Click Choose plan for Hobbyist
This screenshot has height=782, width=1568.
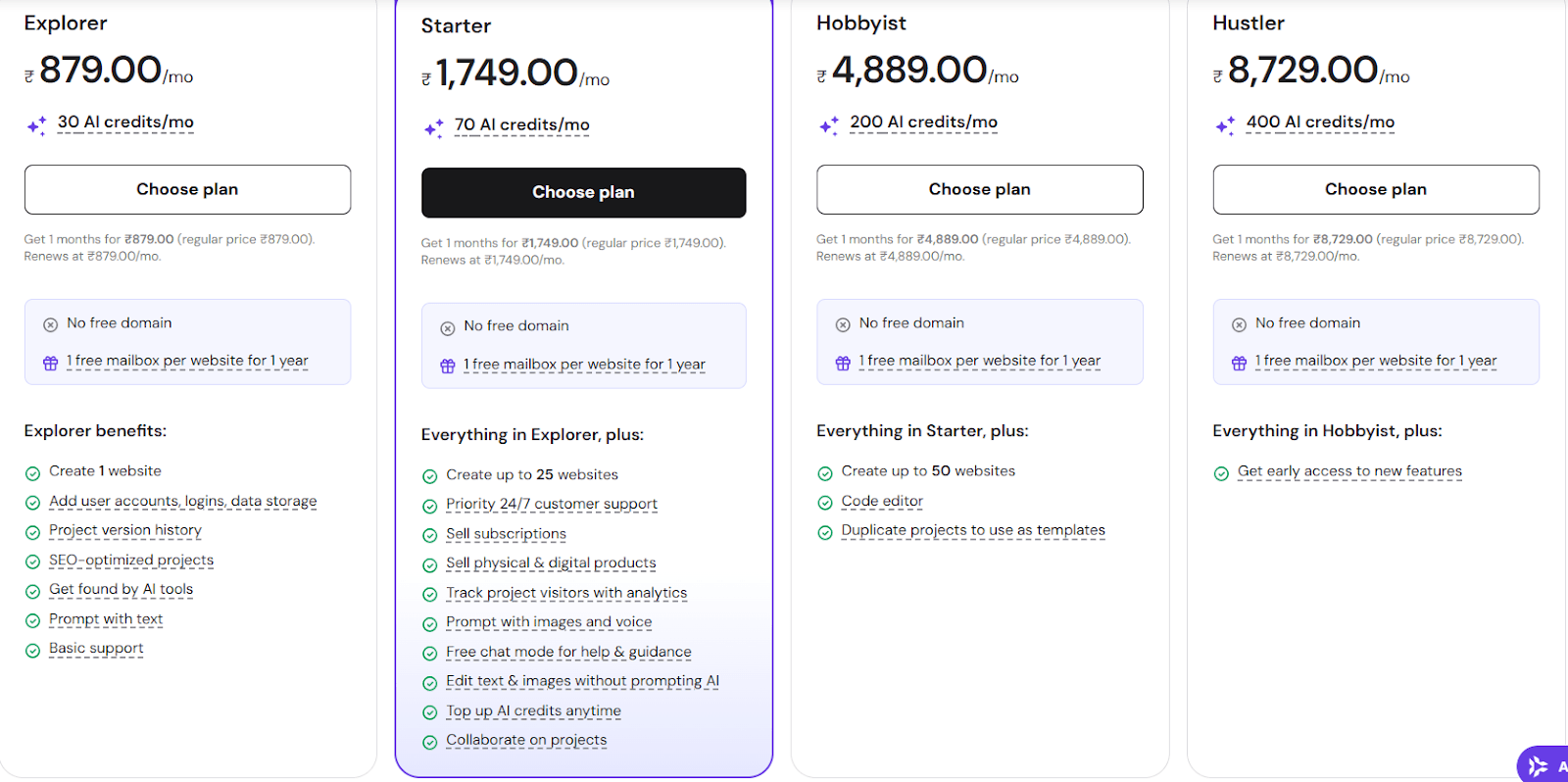click(979, 189)
